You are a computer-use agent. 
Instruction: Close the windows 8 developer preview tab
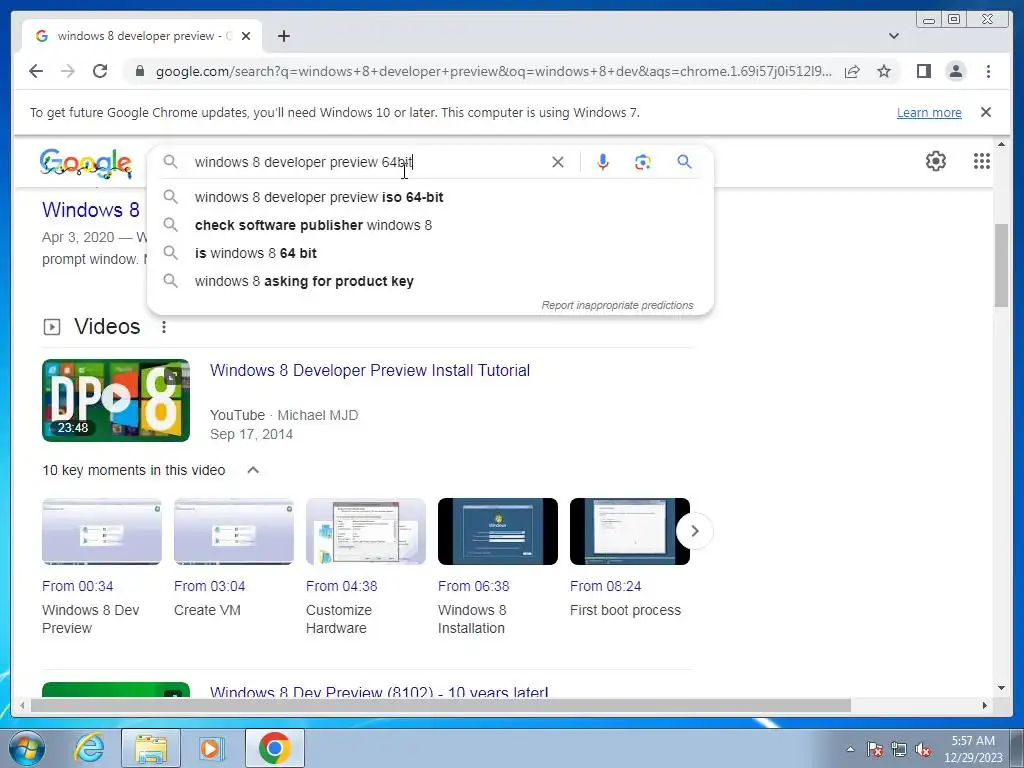pyautogui.click(x=246, y=36)
